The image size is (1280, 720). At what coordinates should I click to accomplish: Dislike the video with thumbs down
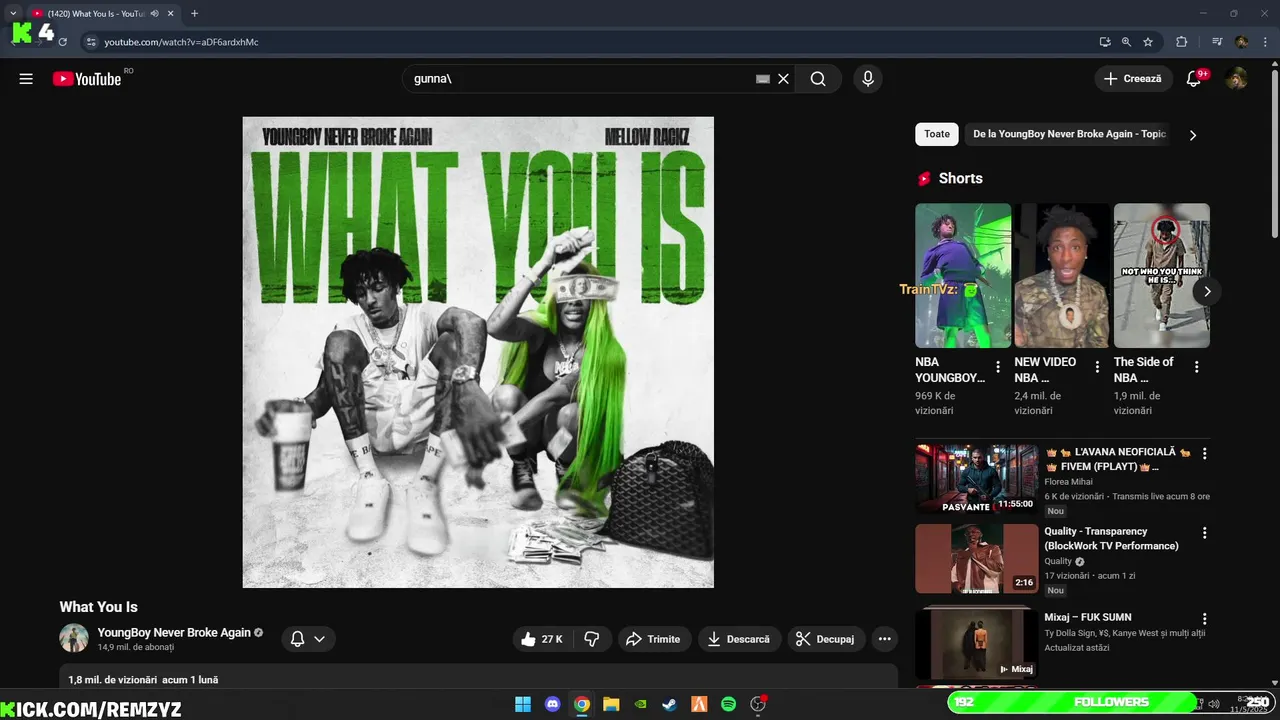tap(591, 639)
